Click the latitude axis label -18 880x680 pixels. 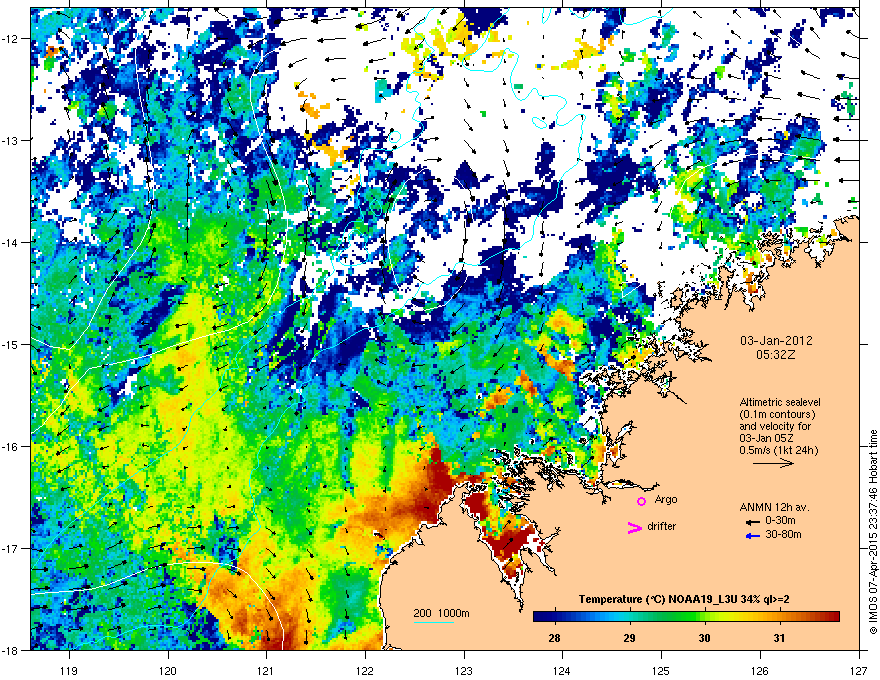10,650
